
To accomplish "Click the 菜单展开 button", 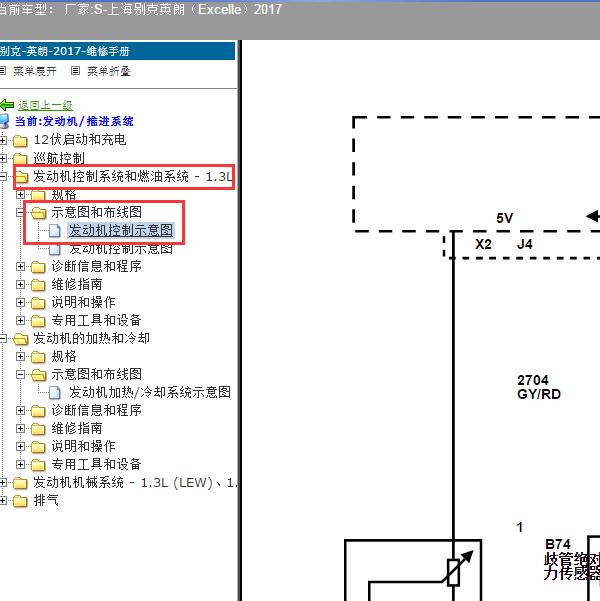I will point(35,71).
